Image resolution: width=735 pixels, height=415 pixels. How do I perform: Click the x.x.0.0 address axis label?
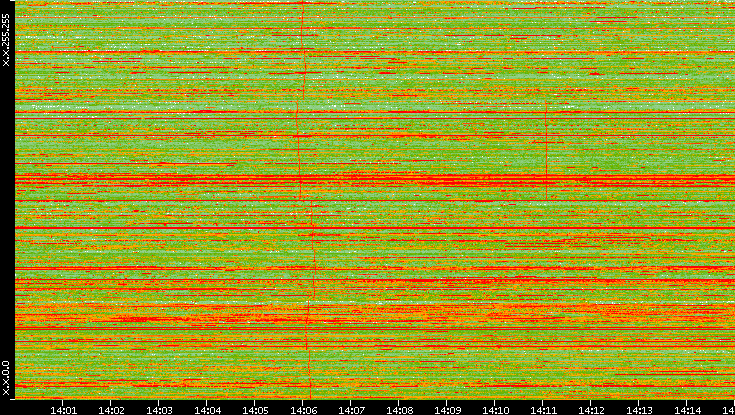tap(6, 378)
